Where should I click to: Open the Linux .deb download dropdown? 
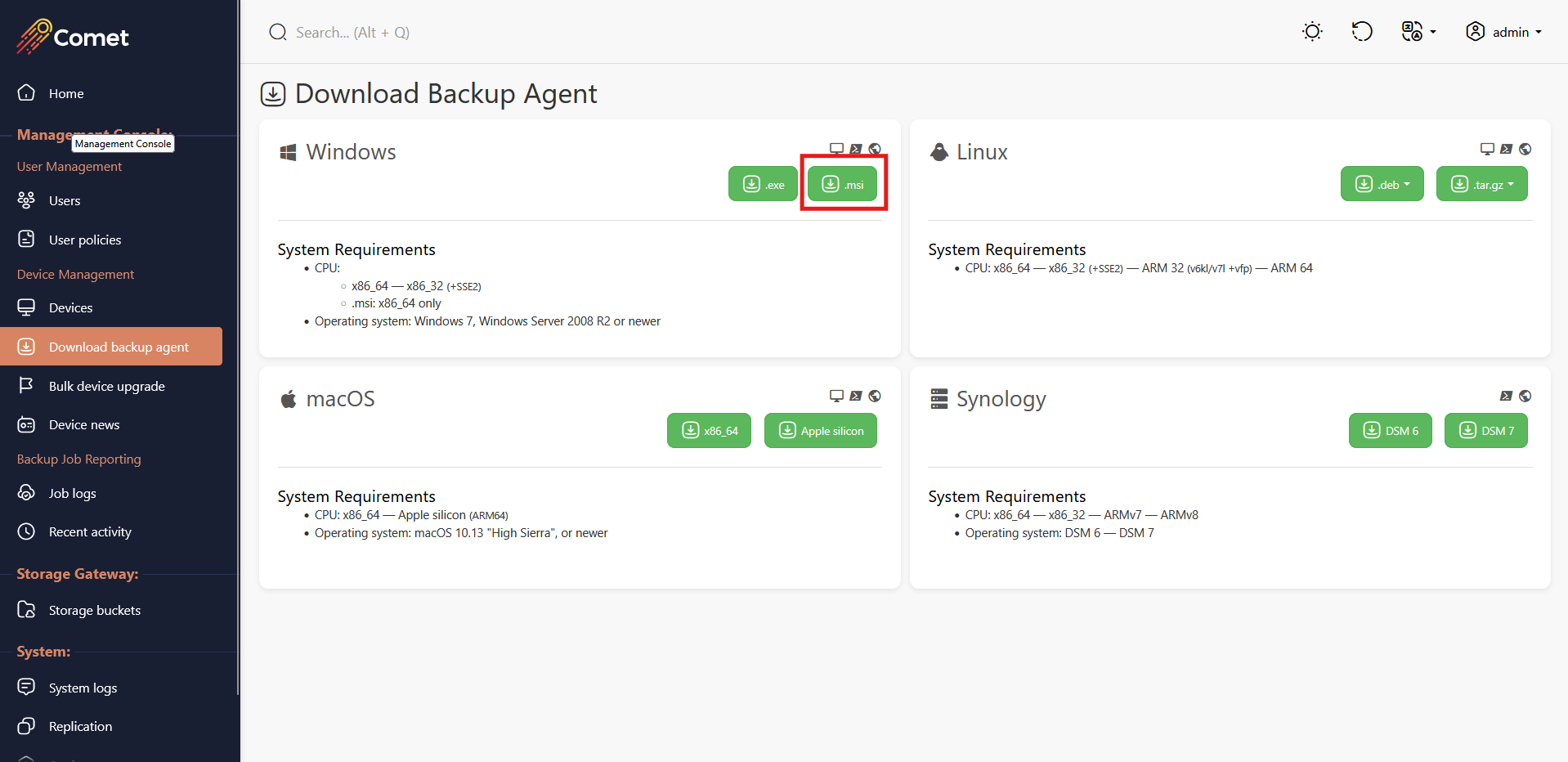1382,184
